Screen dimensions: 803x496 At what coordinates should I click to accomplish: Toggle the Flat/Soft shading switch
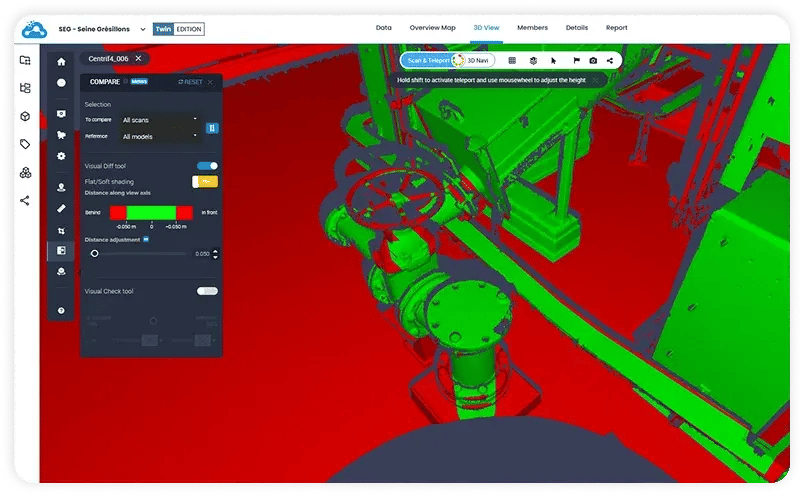[x=205, y=181]
